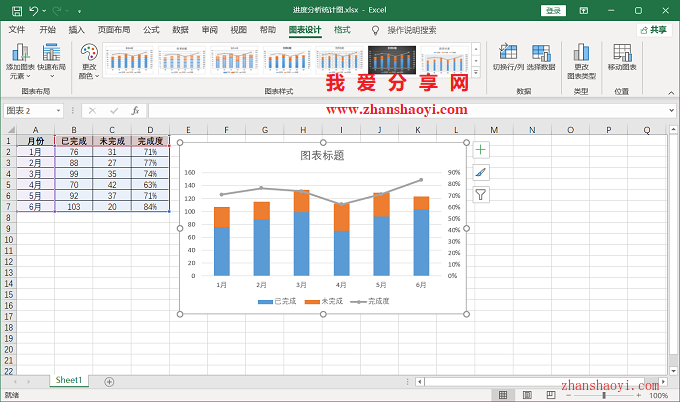Click 更改图表类型 icon

581,61
